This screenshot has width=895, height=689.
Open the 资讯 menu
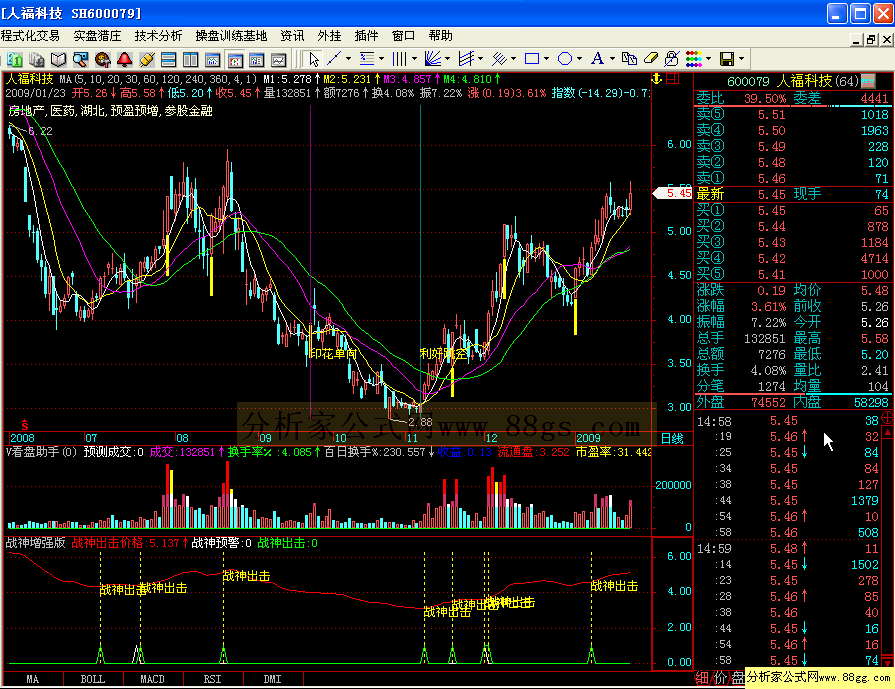292,36
